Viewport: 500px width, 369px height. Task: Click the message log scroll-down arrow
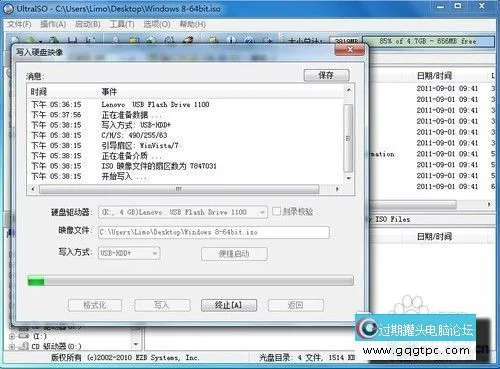[x=348, y=178]
